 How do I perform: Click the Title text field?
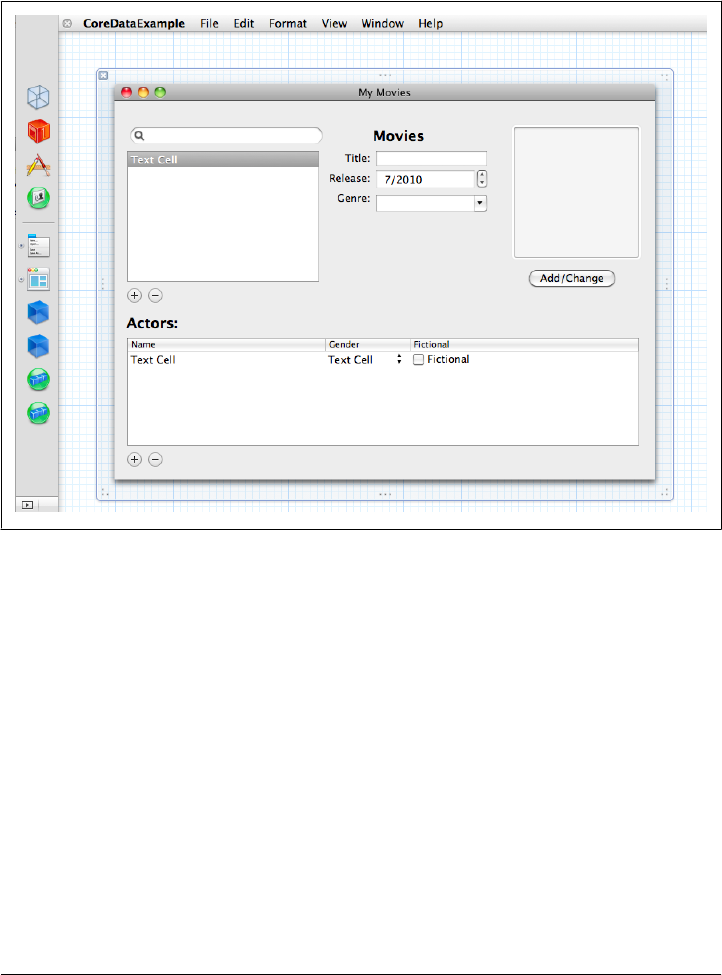(x=431, y=159)
